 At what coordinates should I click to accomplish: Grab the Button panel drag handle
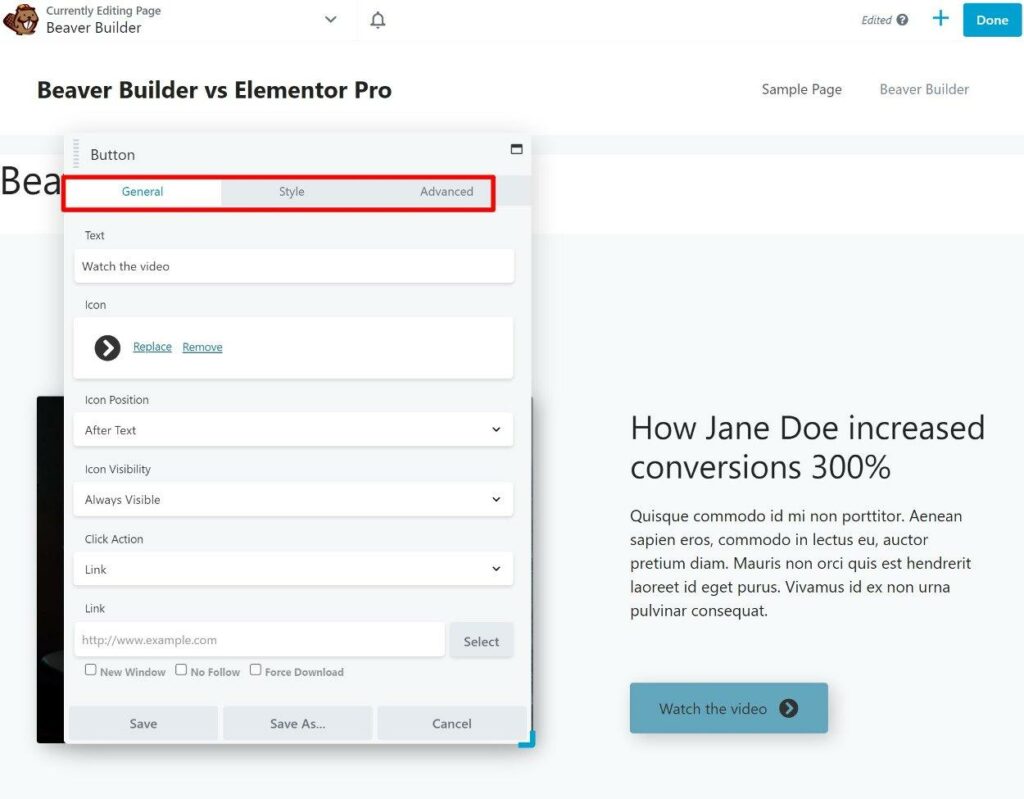(x=76, y=153)
